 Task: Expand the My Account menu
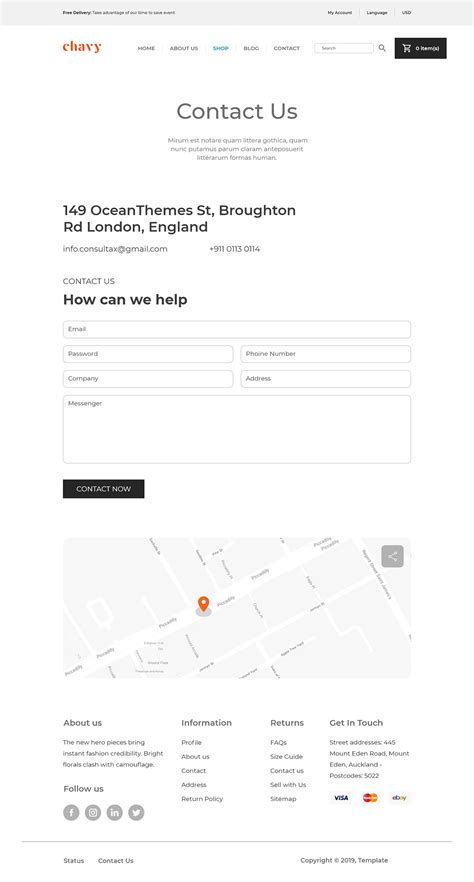click(x=340, y=12)
